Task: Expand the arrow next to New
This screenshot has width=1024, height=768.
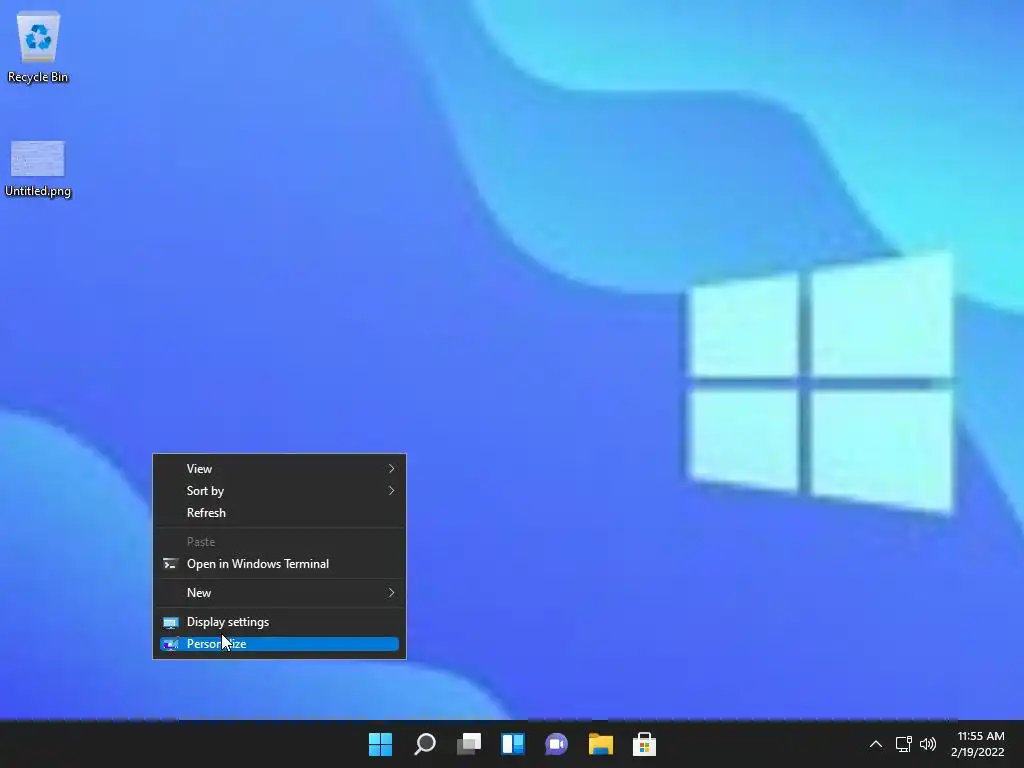Action: click(x=391, y=593)
